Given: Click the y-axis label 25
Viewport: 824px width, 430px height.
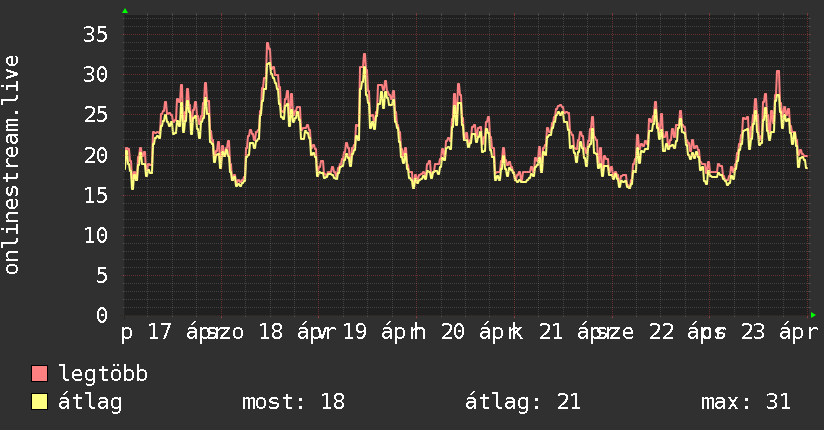Looking at the screenshot, I should pyautogui.click(x=95, y=115).
